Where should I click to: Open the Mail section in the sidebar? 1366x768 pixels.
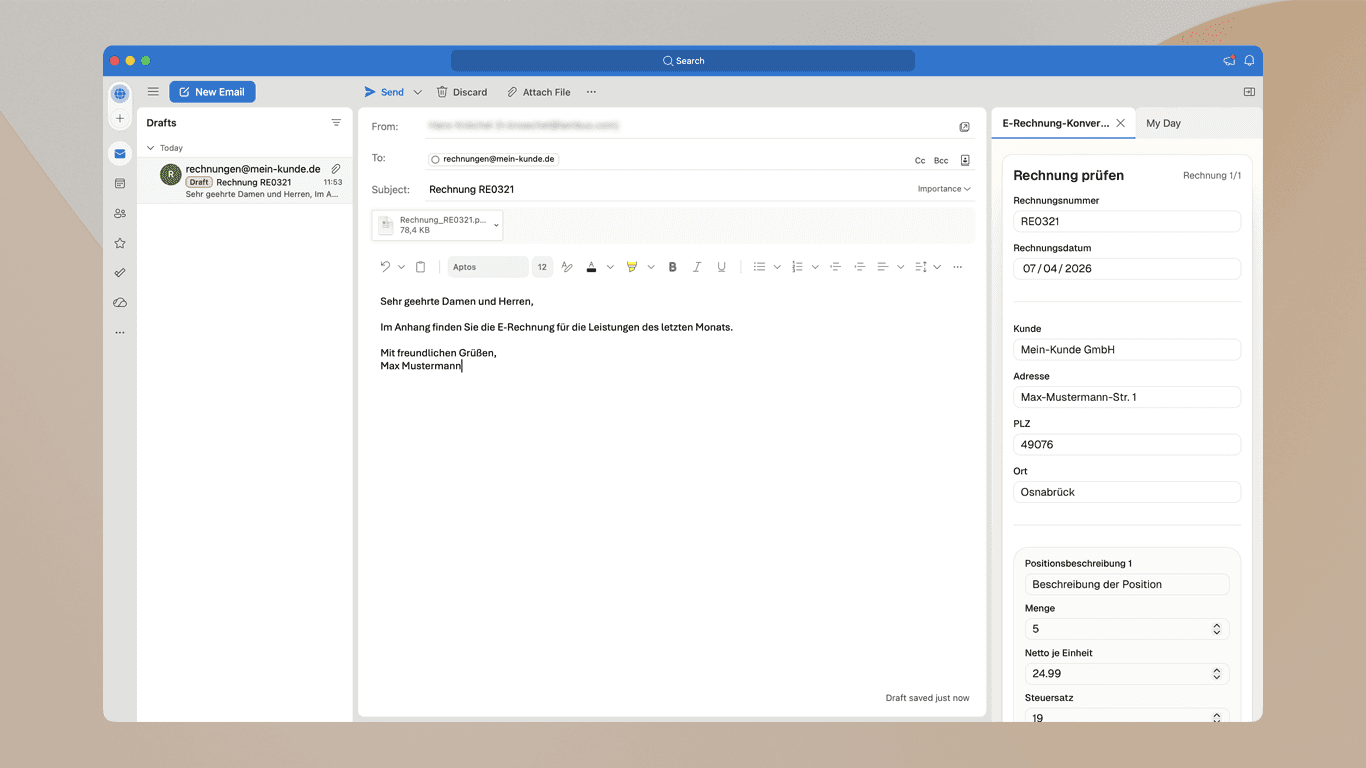click(x=120, y=153)
